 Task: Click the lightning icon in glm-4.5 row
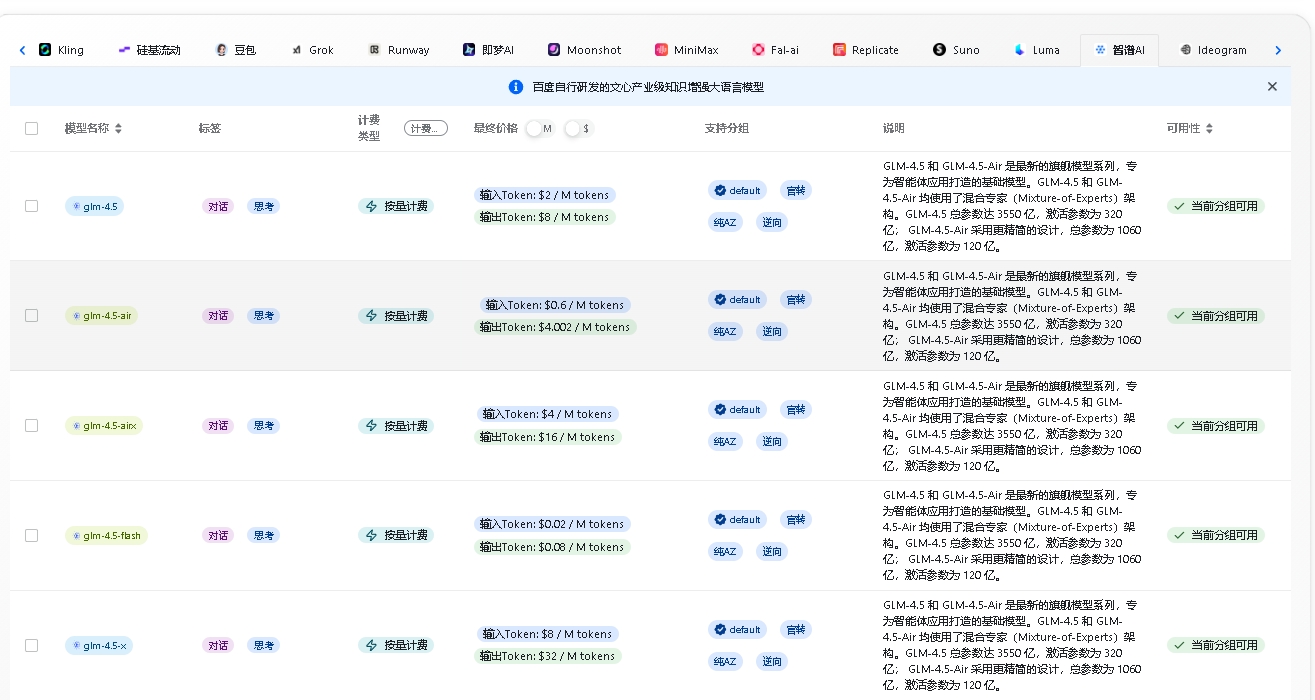tap(372, 206)
